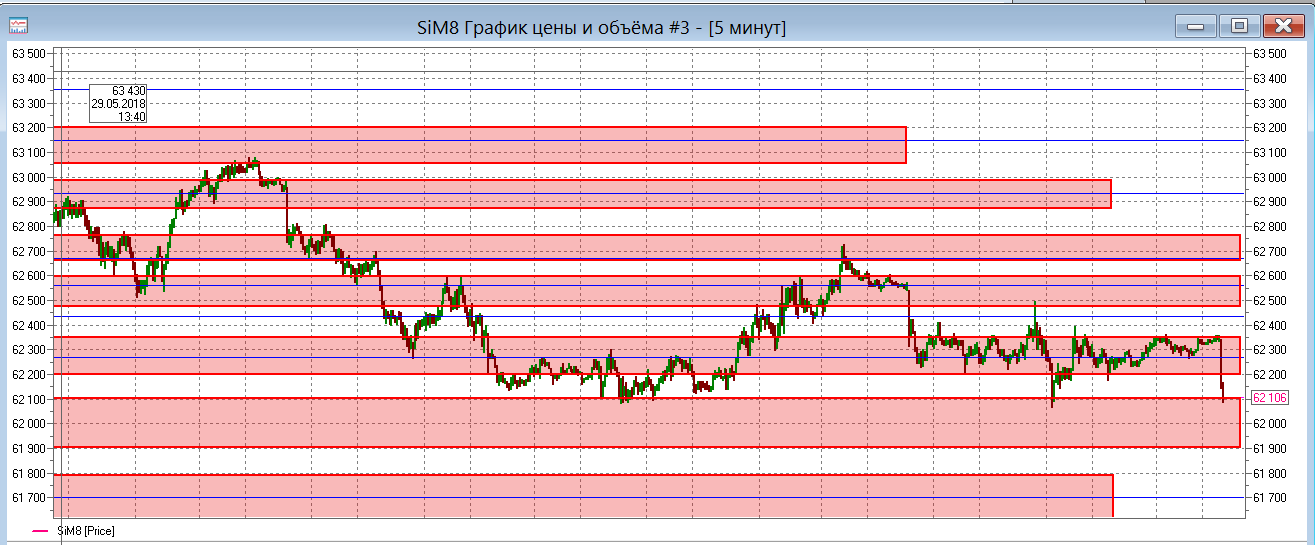This screenshot has height=545, width=1315.
Task: Click the '62 000' label on the right axis
Action: (x=1271, y=423)
